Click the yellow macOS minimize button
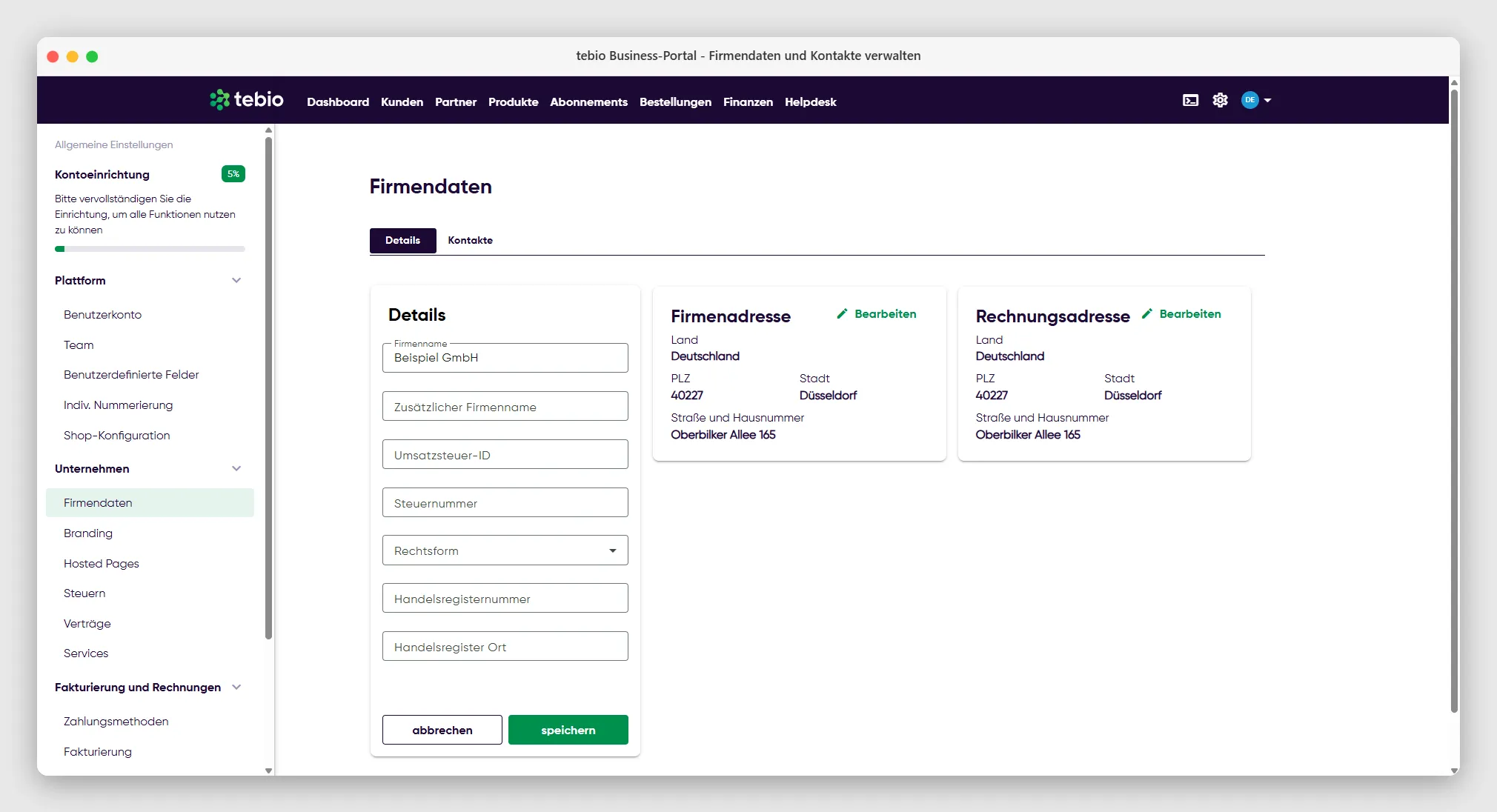Image resolution: width=1497 pixels, height=812 pixels. coord(73,56)
